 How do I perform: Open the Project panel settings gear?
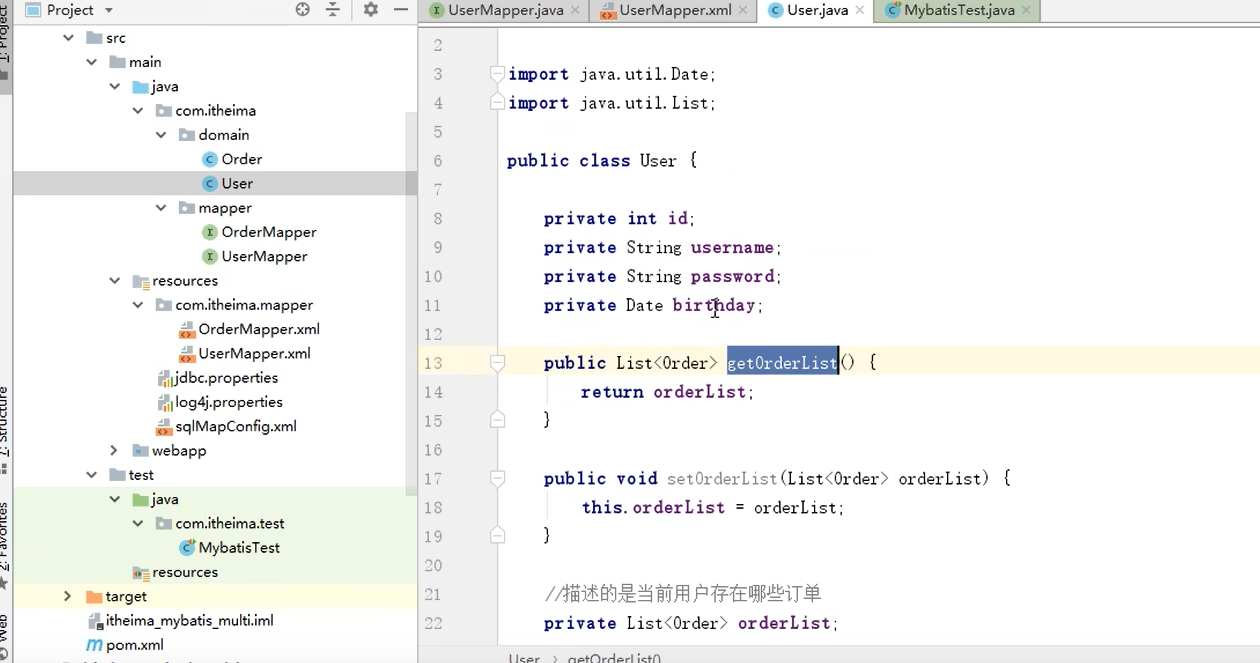[369, 8]
